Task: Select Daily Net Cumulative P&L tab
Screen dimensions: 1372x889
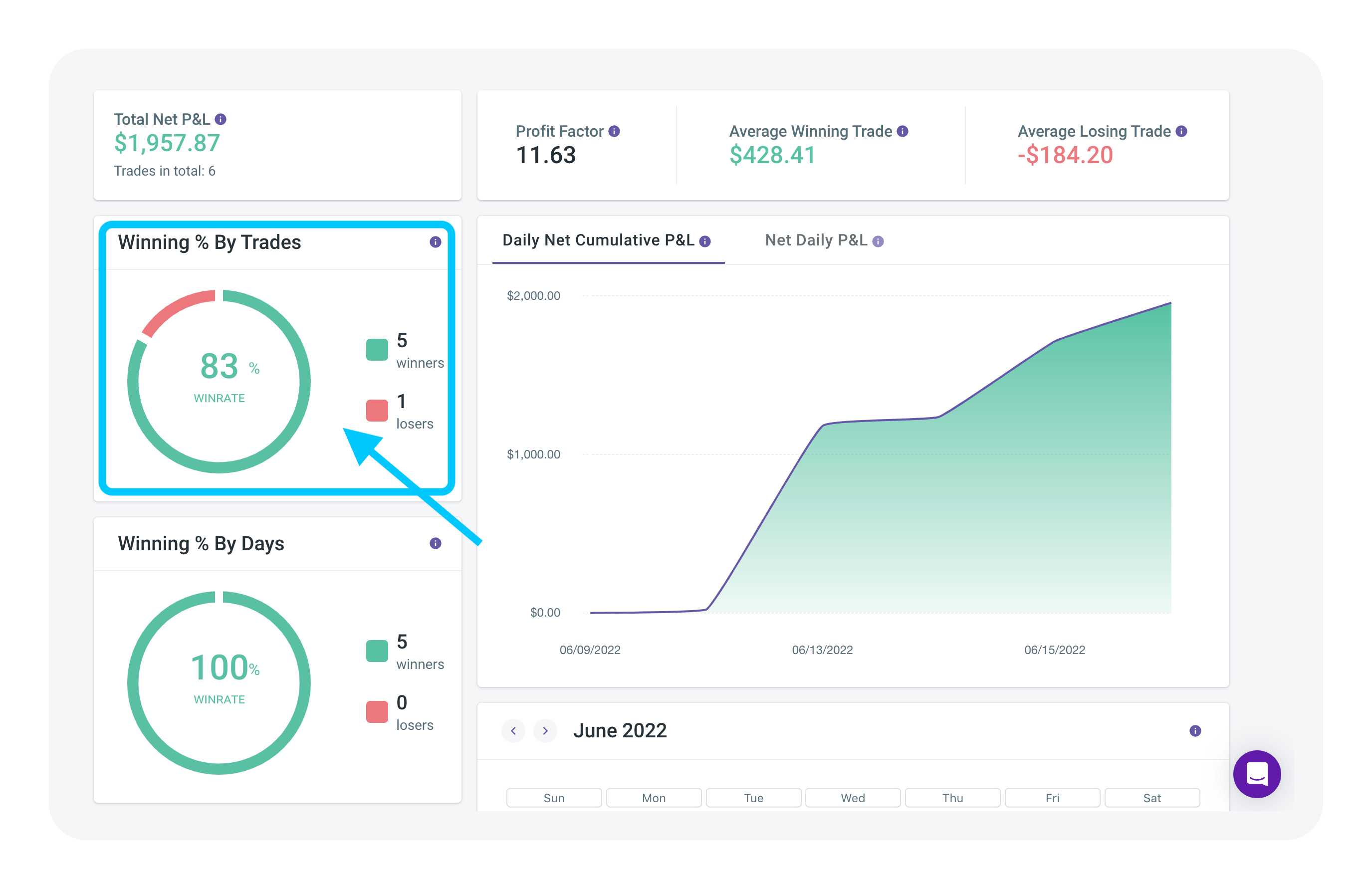Action: pos(598,240)
